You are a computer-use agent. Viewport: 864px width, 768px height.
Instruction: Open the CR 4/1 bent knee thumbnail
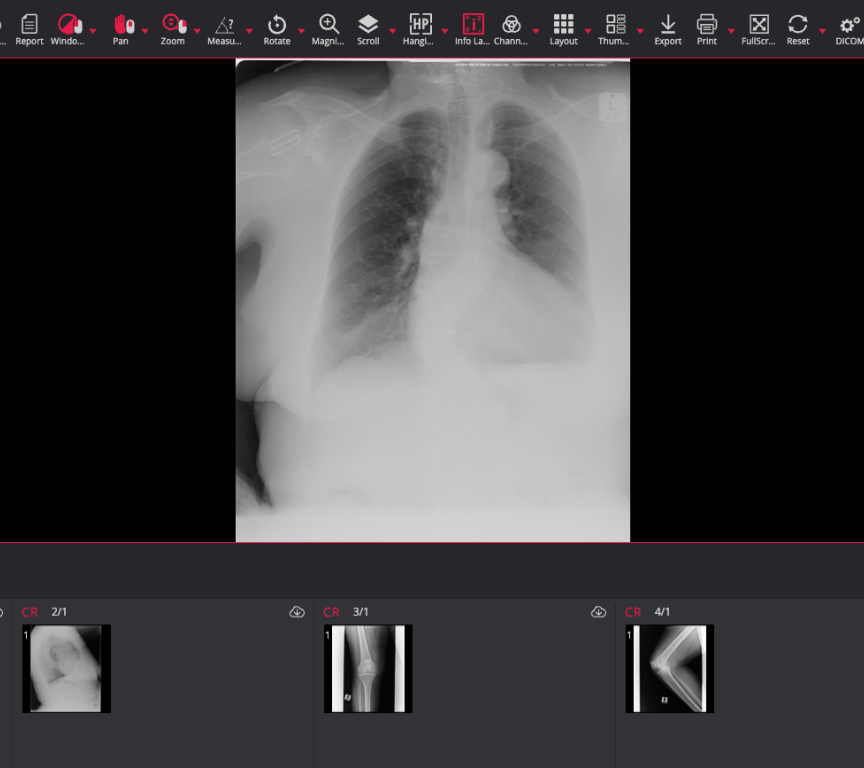(x=669, y=668)
